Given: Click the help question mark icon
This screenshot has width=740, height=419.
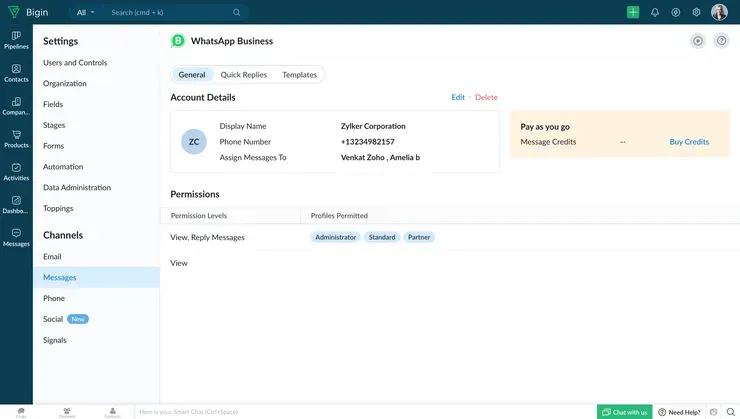Looking at the screenshot, I should click(721, 41).
